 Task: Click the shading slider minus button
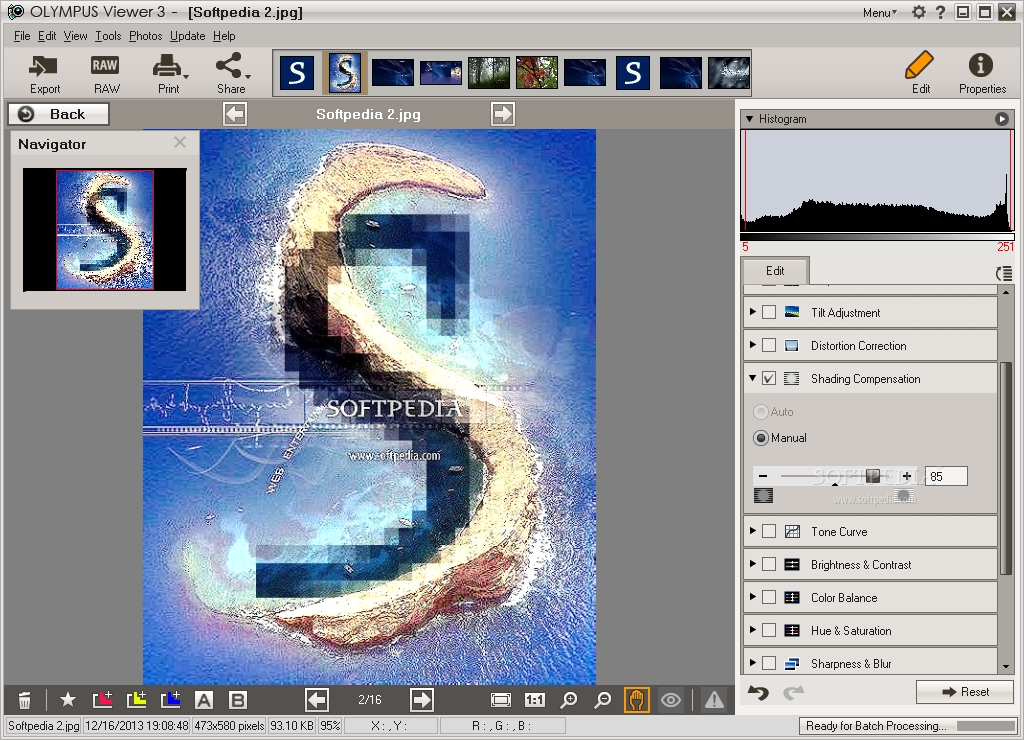tap(763, 476)
